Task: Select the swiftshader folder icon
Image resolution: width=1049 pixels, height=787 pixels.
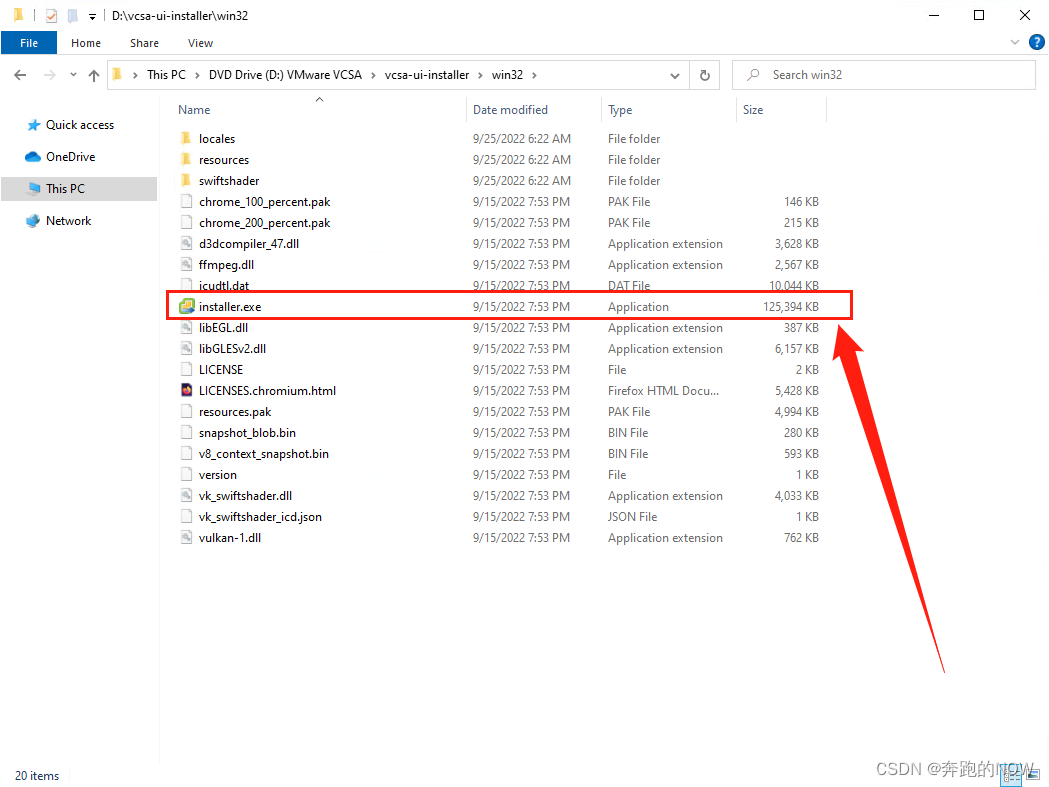Action: [x=187, y=181]
